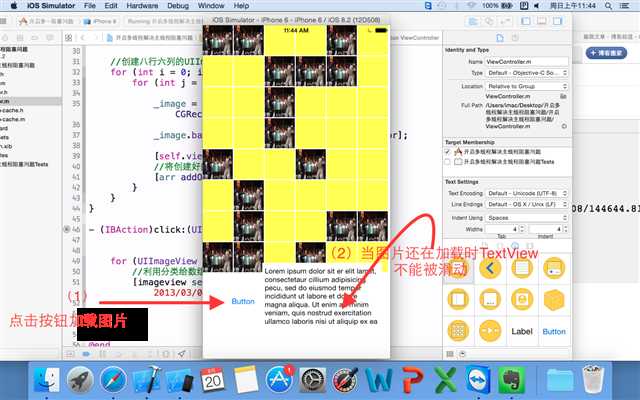Screen dimensions: 640x400
Task: Click the Spotlight search icon in the menu bar
Action: (x=608, y=6)
